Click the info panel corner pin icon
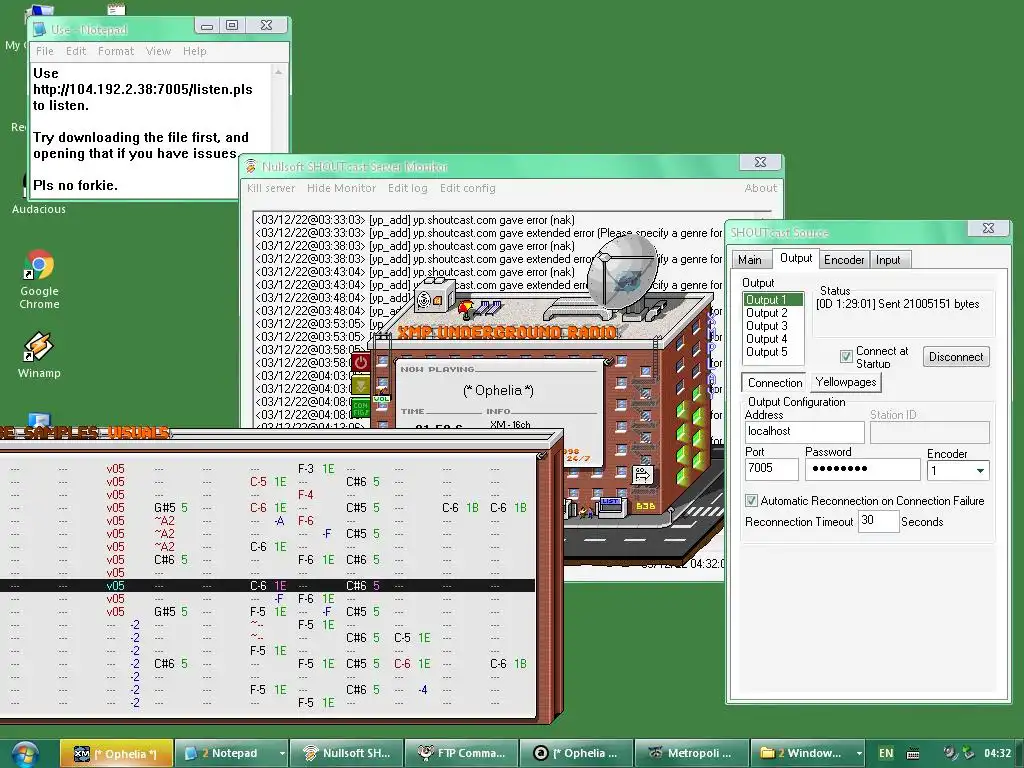 click(608, 361)
